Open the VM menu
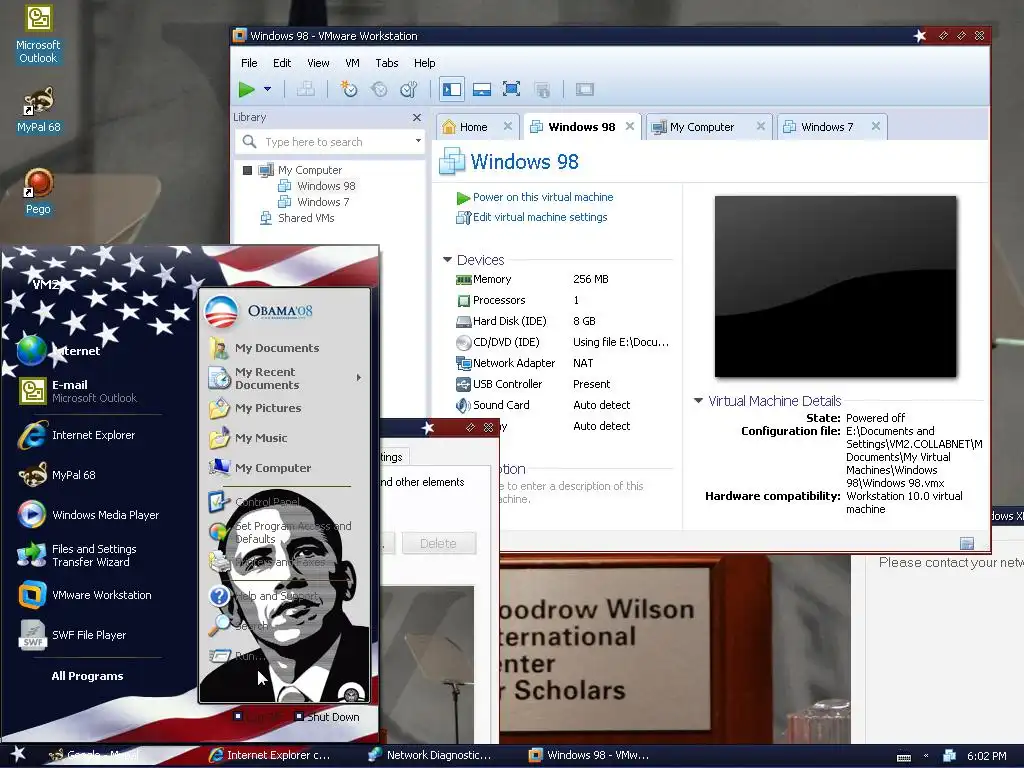The height and width of the screenshot is (768, 1024). (353, 63)
